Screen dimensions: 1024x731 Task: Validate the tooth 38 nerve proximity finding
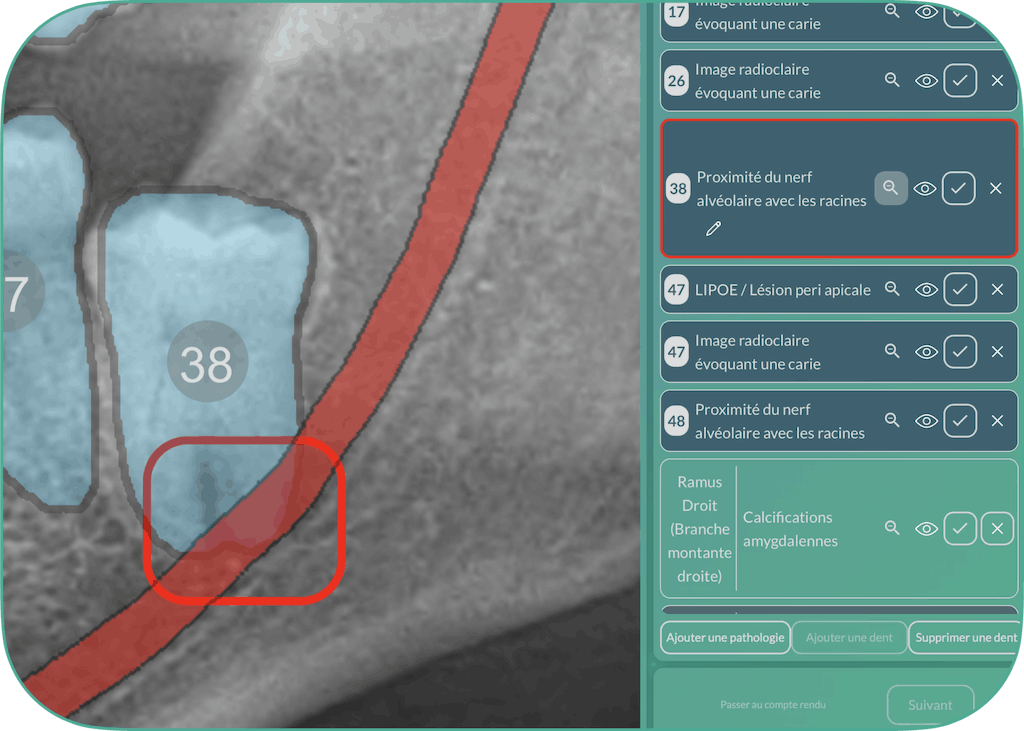point(959,188)
